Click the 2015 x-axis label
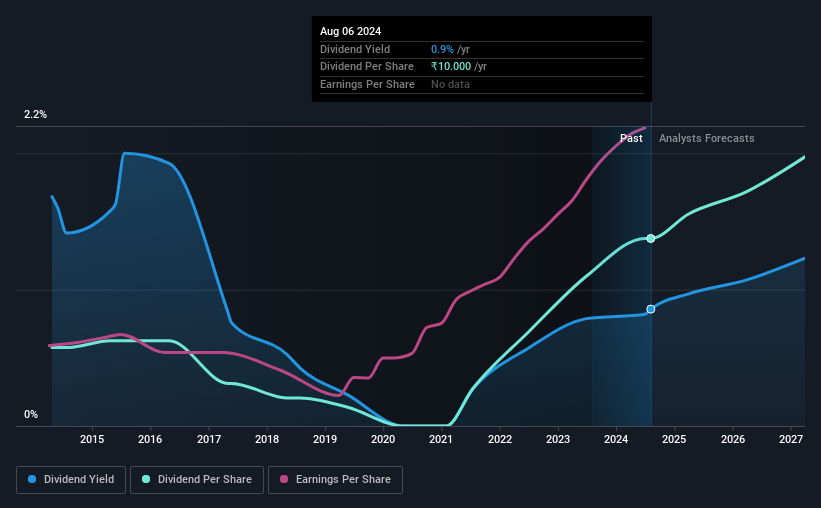 tap(92, 439)
